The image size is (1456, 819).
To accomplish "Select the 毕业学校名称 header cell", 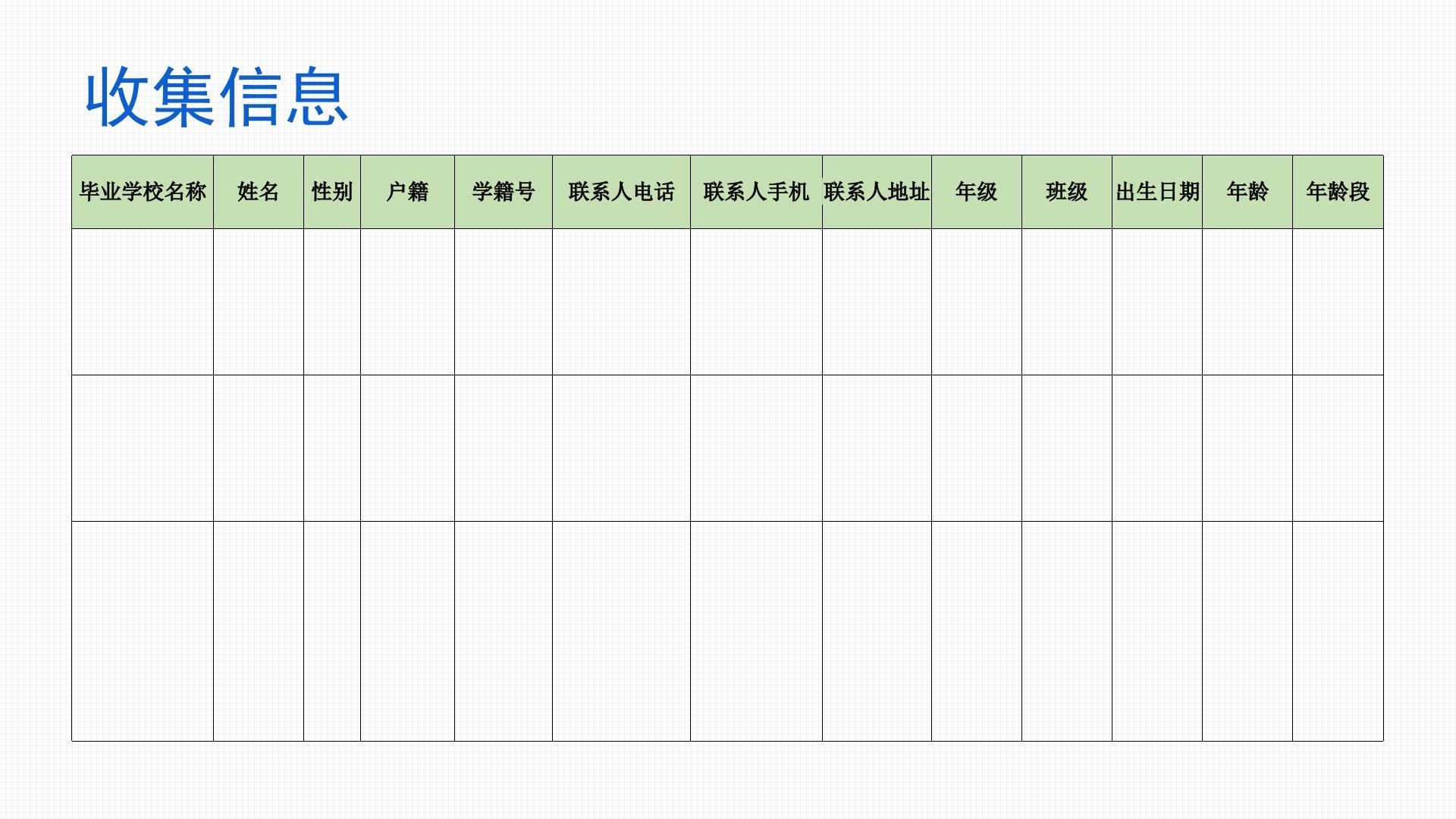I will [143, 192].
